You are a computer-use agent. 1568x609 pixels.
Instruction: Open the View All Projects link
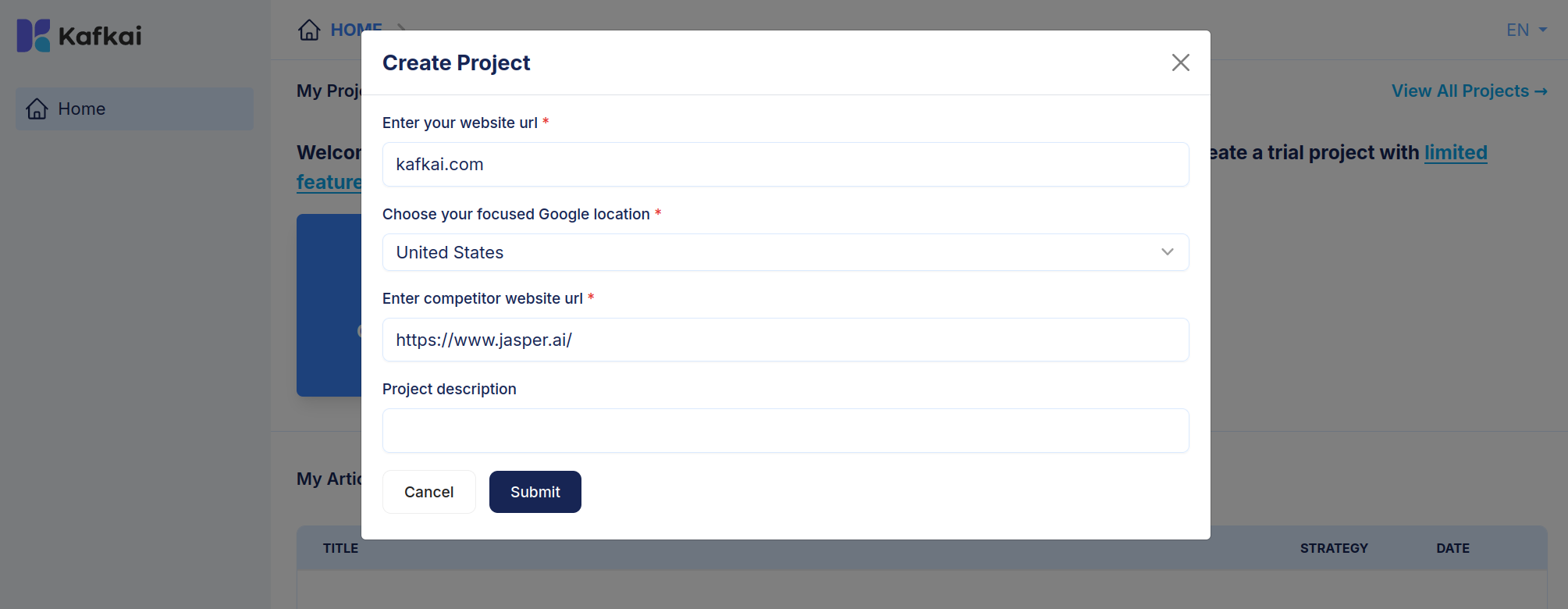click(x=1469, y=91)
